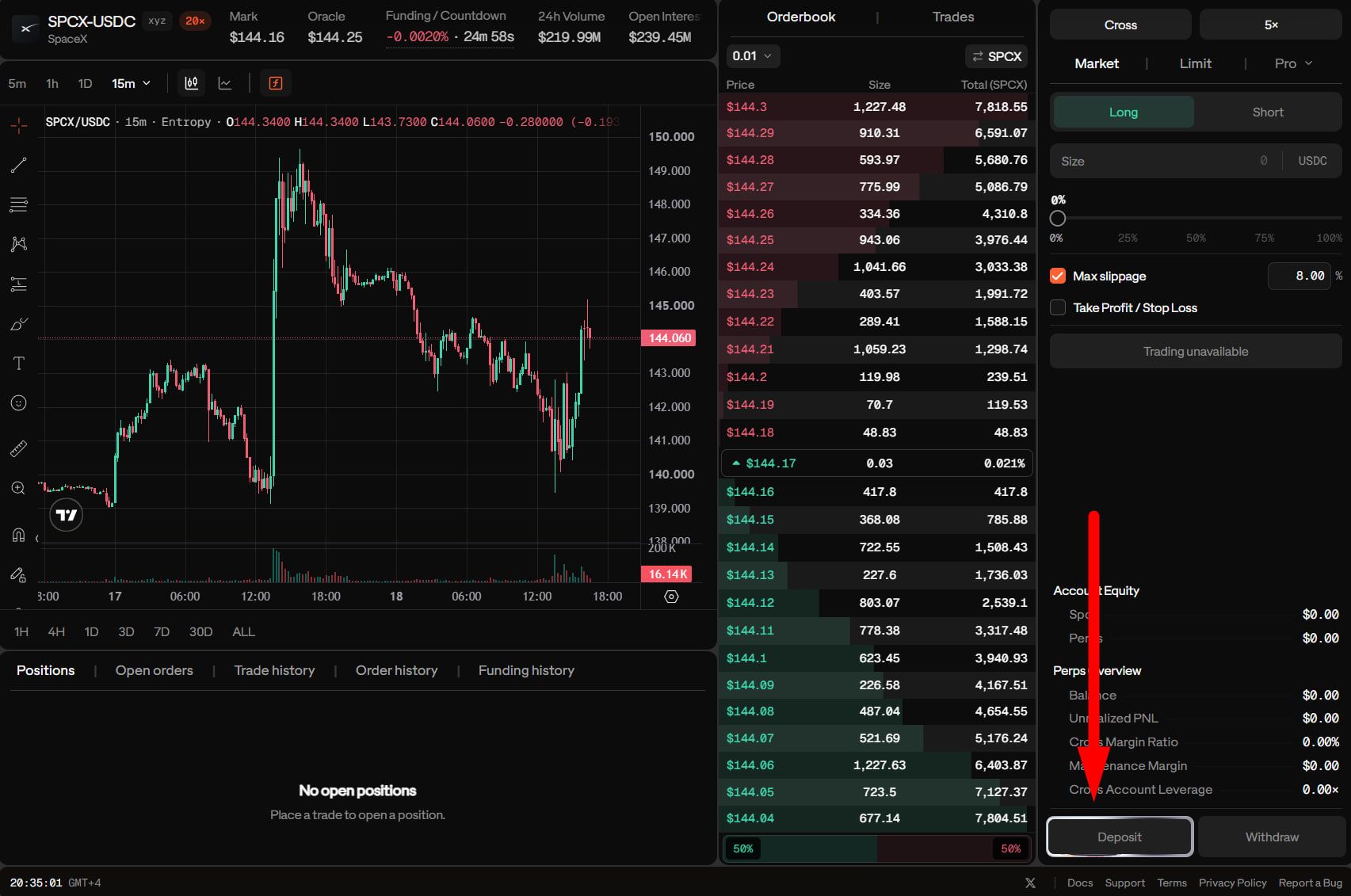Image resolution: width=1351 pixels, height=896 pixels.
Task: Open the Order history tab
Action: tap(396, 670)
